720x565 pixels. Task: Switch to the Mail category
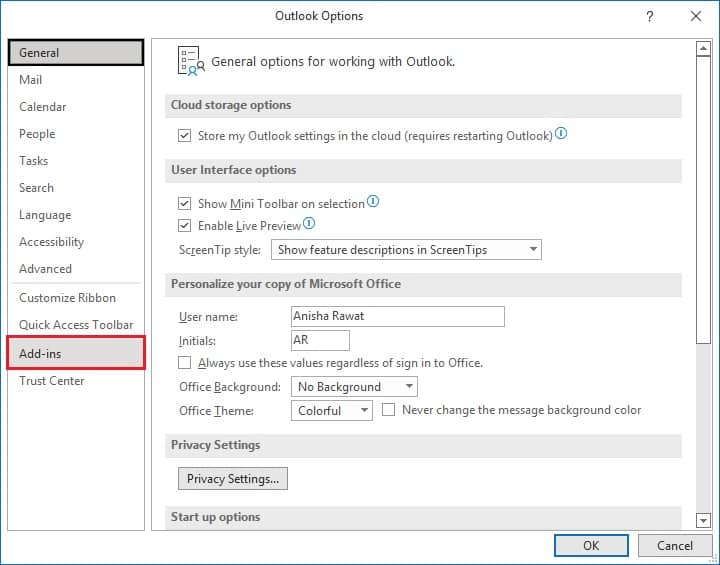(x=76, y=79)
